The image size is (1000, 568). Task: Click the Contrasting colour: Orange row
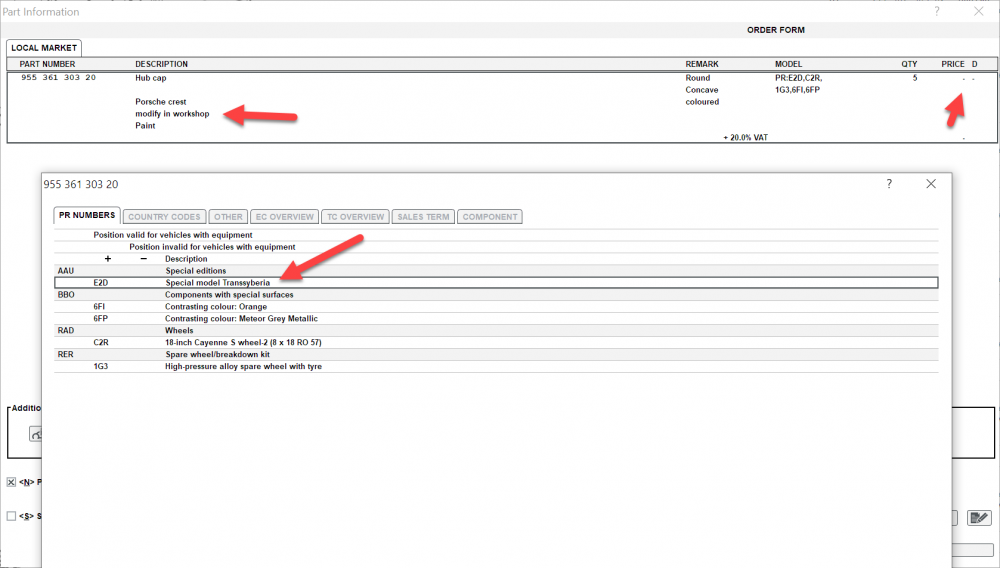point(216,307)
